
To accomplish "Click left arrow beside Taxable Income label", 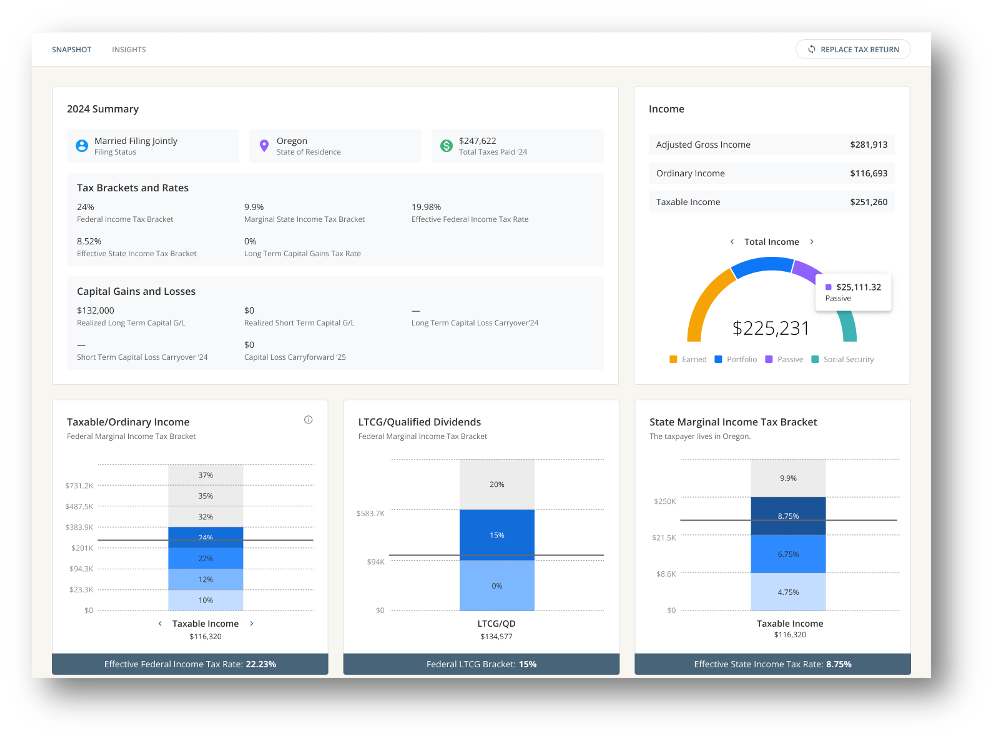I will (x=160, y=624).
